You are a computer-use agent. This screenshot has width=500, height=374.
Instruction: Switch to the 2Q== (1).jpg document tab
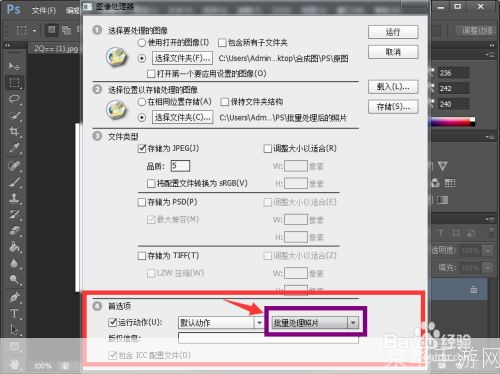[x=56, y=49]
